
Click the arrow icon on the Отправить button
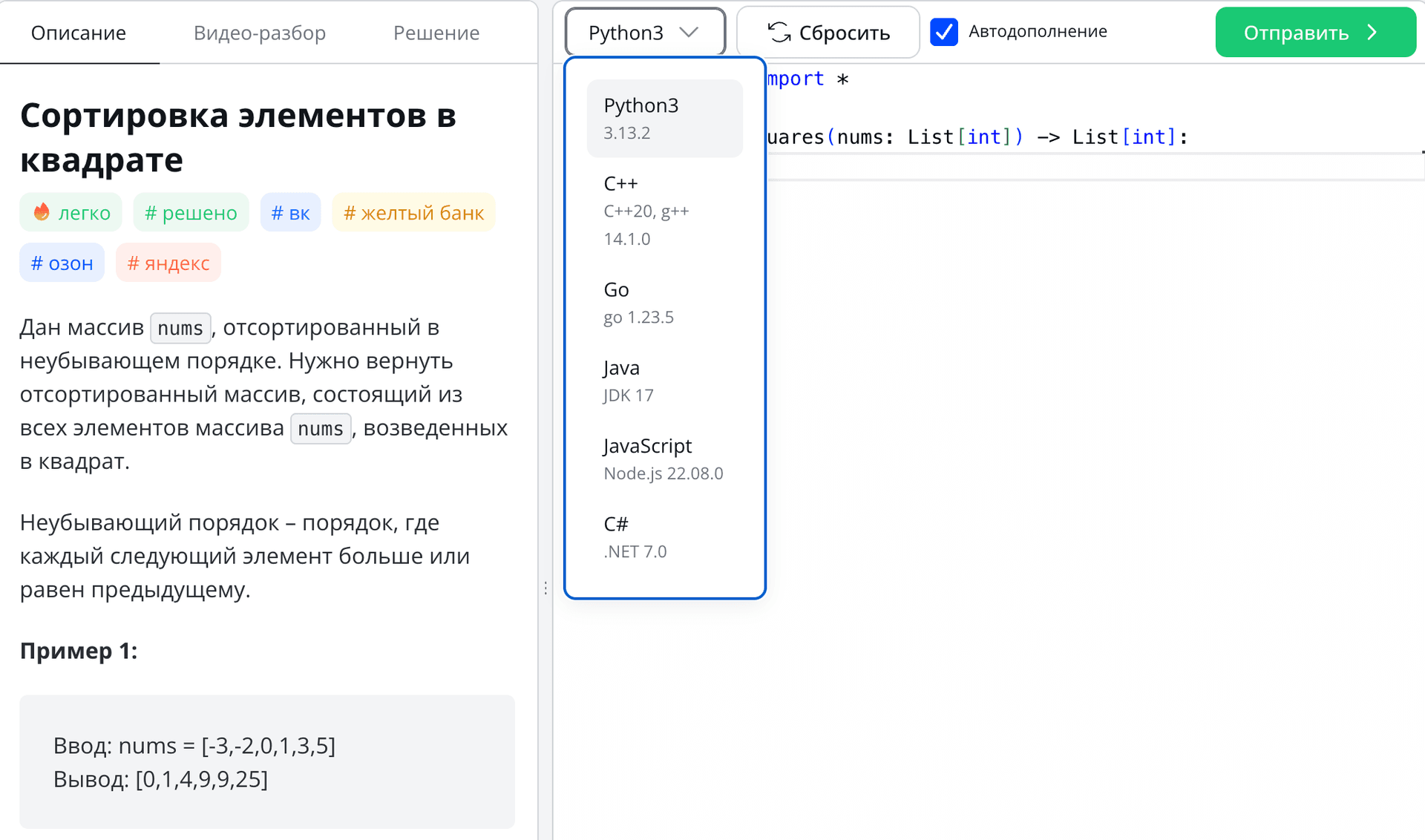(1372, 33)
